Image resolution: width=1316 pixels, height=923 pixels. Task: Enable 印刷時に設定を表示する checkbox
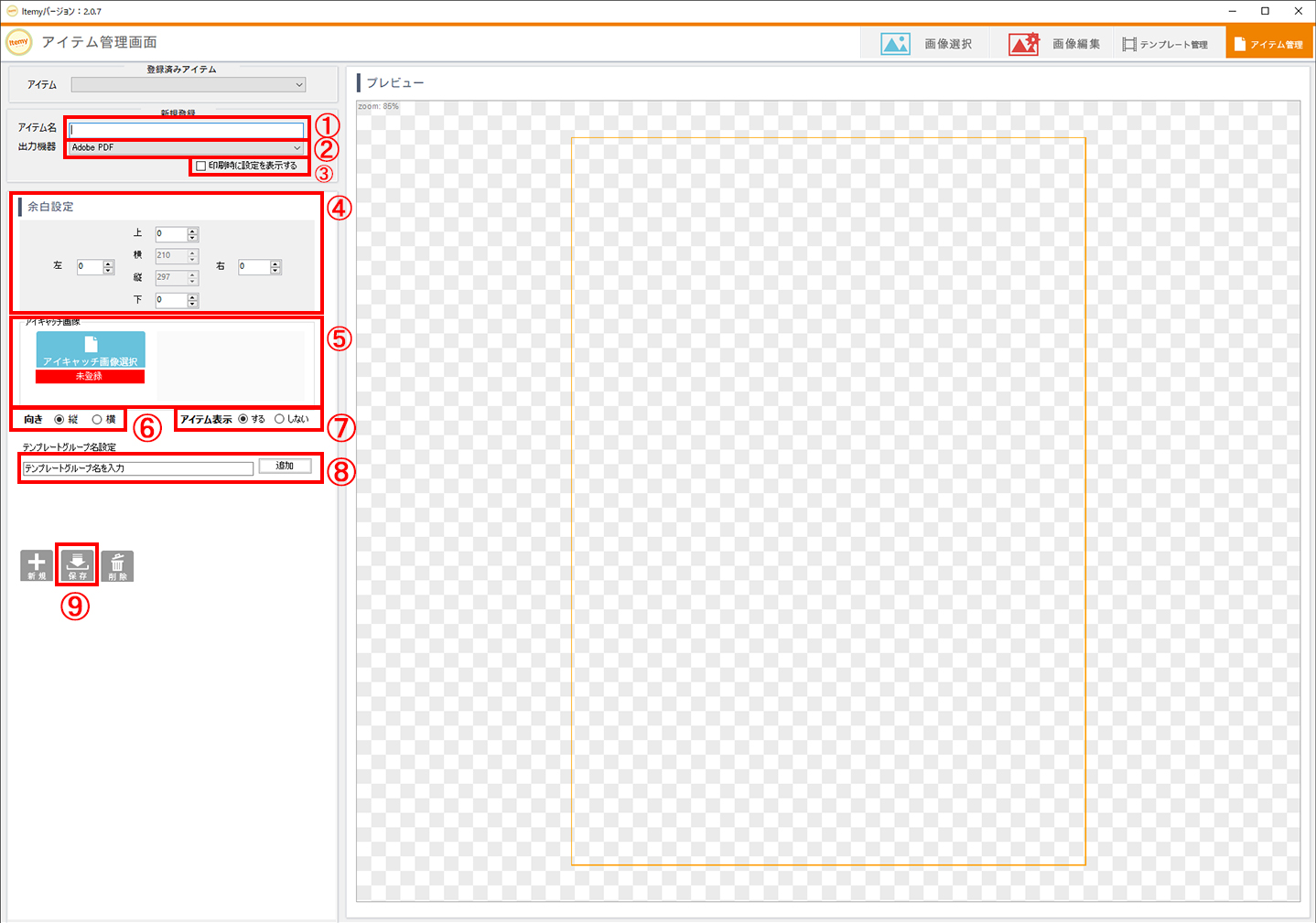tap(201, 166)
